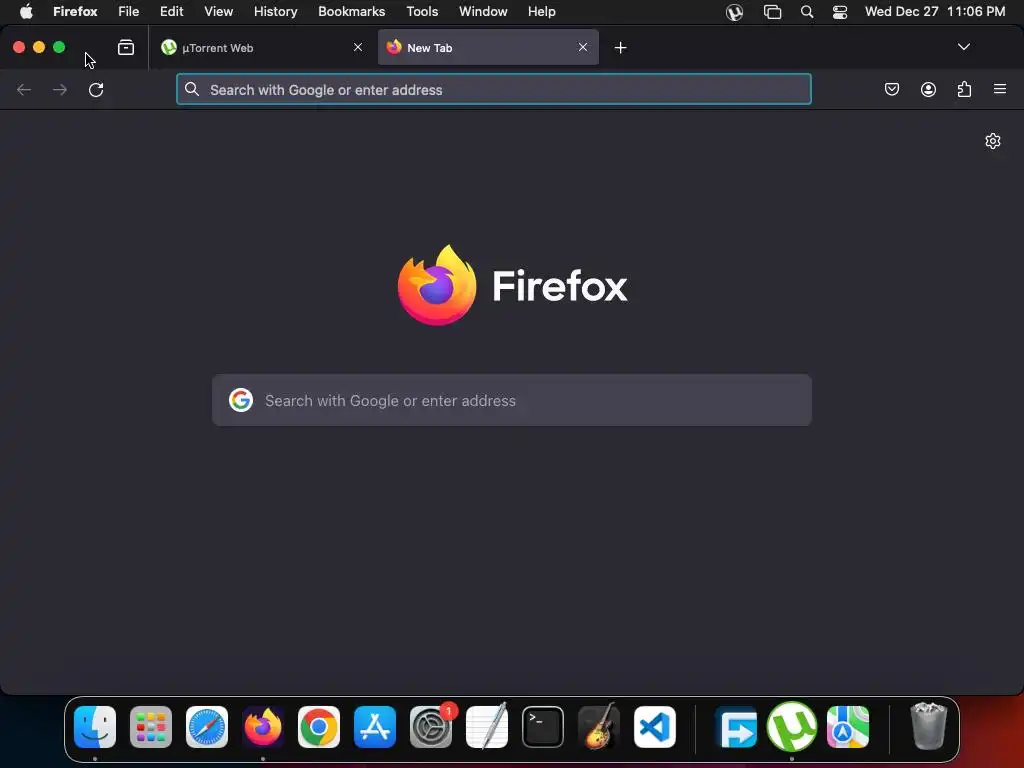Open the Window menu

pyautogui.click(x=483, y=12)
